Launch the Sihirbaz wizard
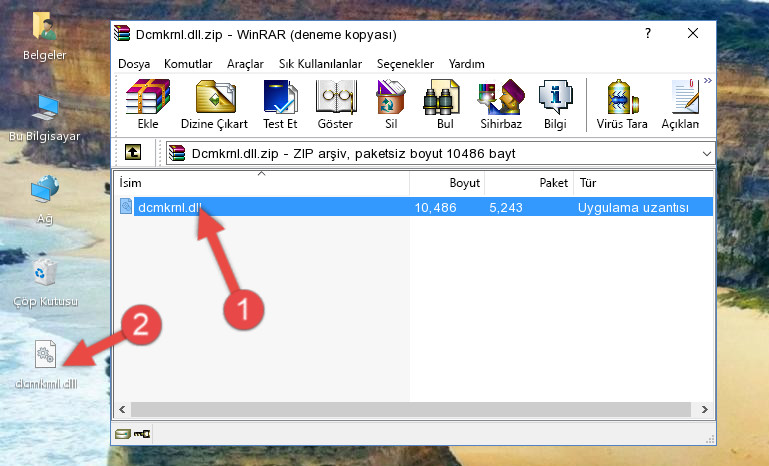769x466 pixels. coord(501,104)
